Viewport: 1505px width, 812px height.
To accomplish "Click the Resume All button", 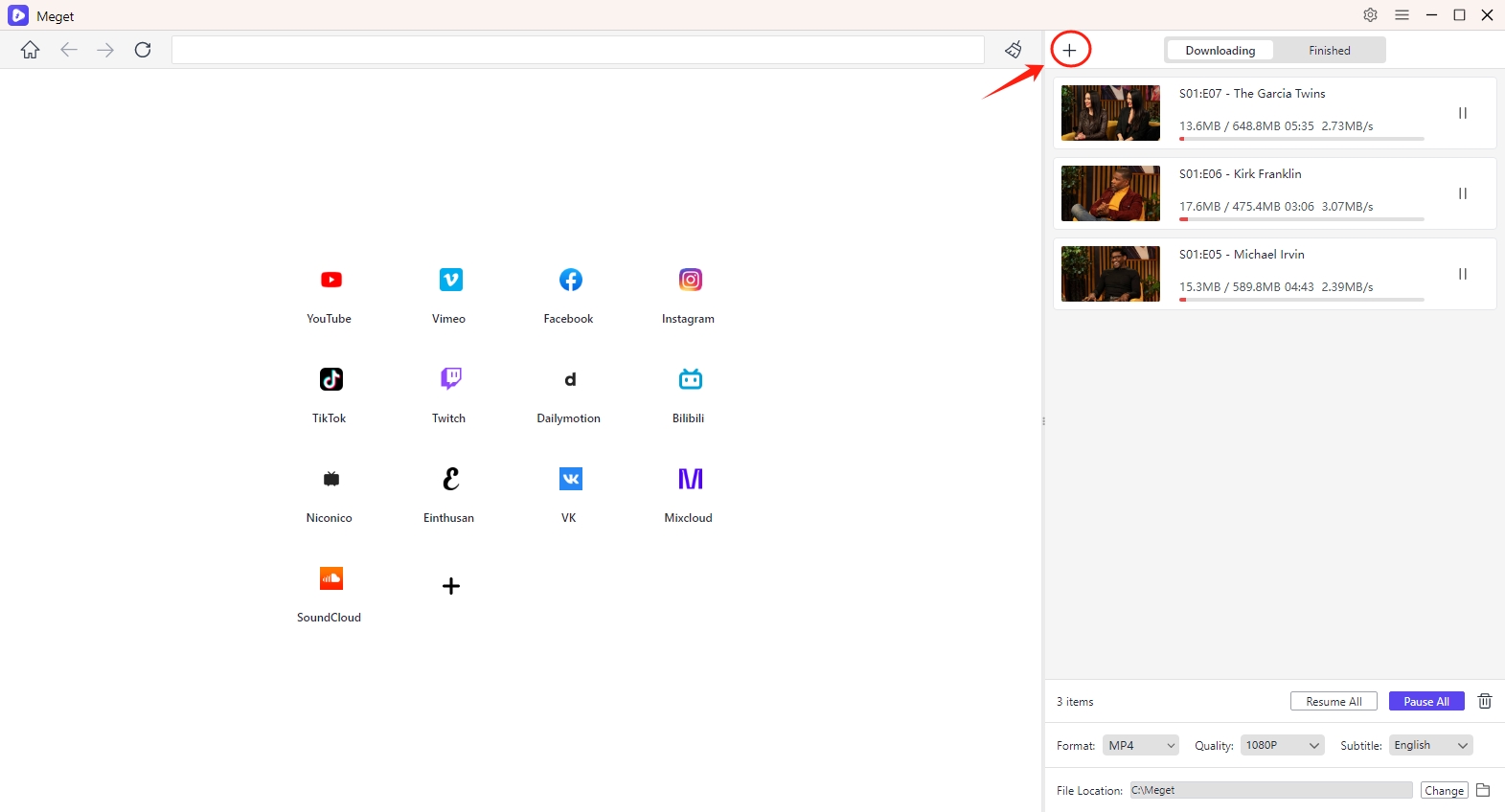I will pos(1334,702).
